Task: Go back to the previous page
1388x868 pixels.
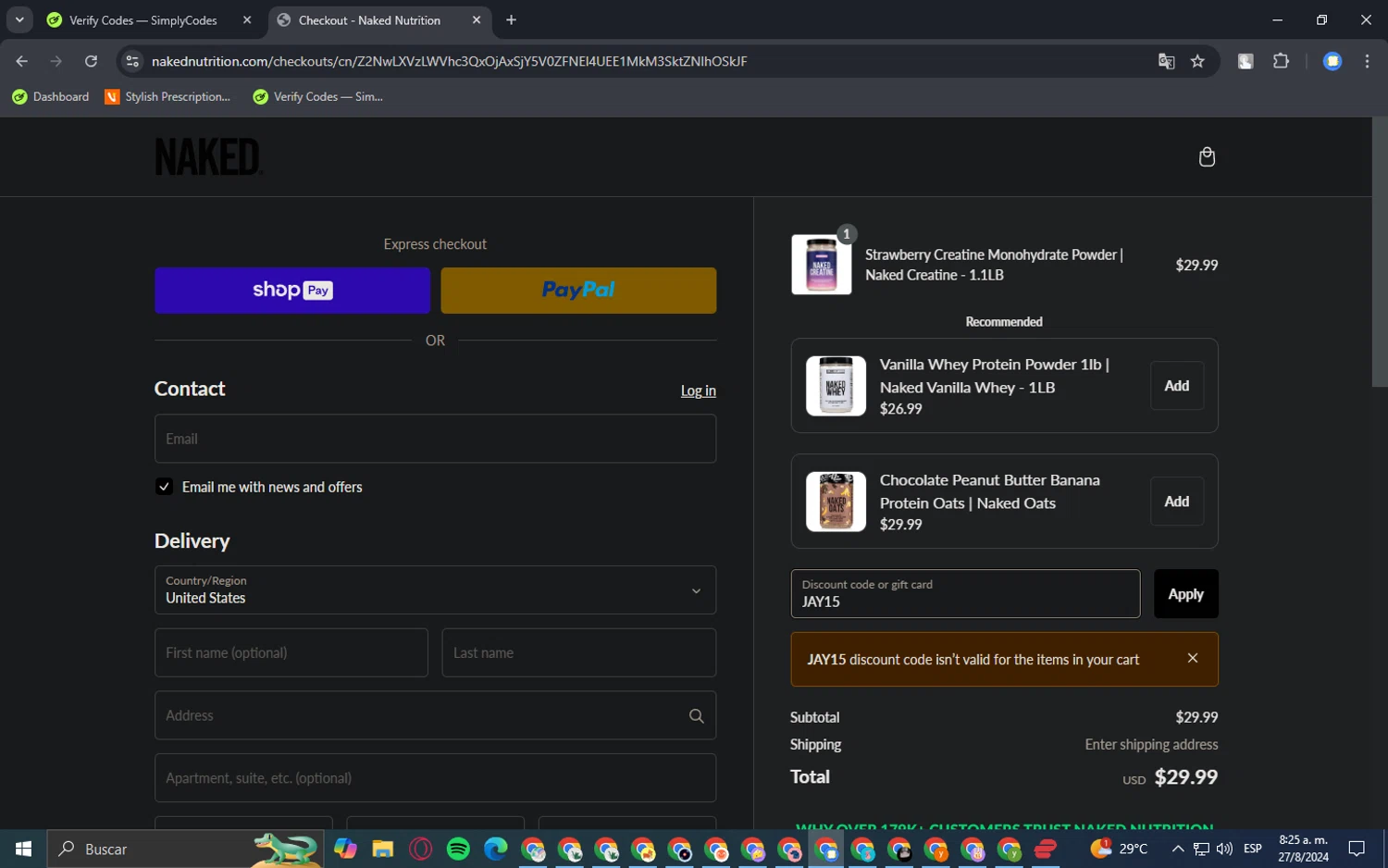Action: [21, 61]
